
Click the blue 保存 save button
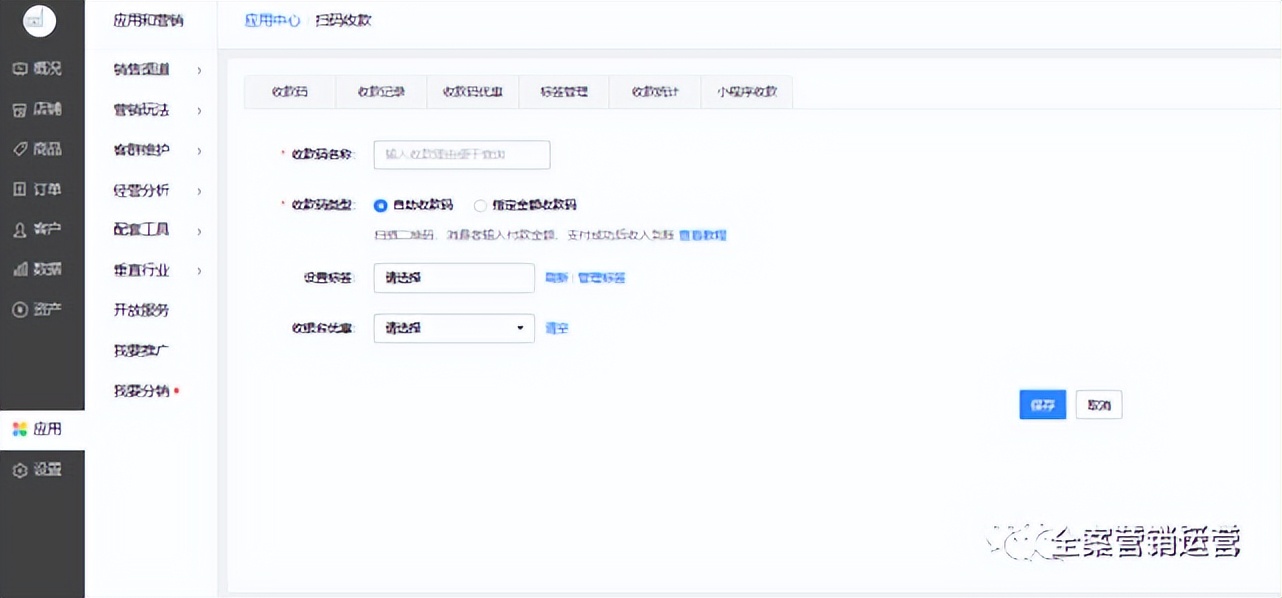tap(1042, 404)
